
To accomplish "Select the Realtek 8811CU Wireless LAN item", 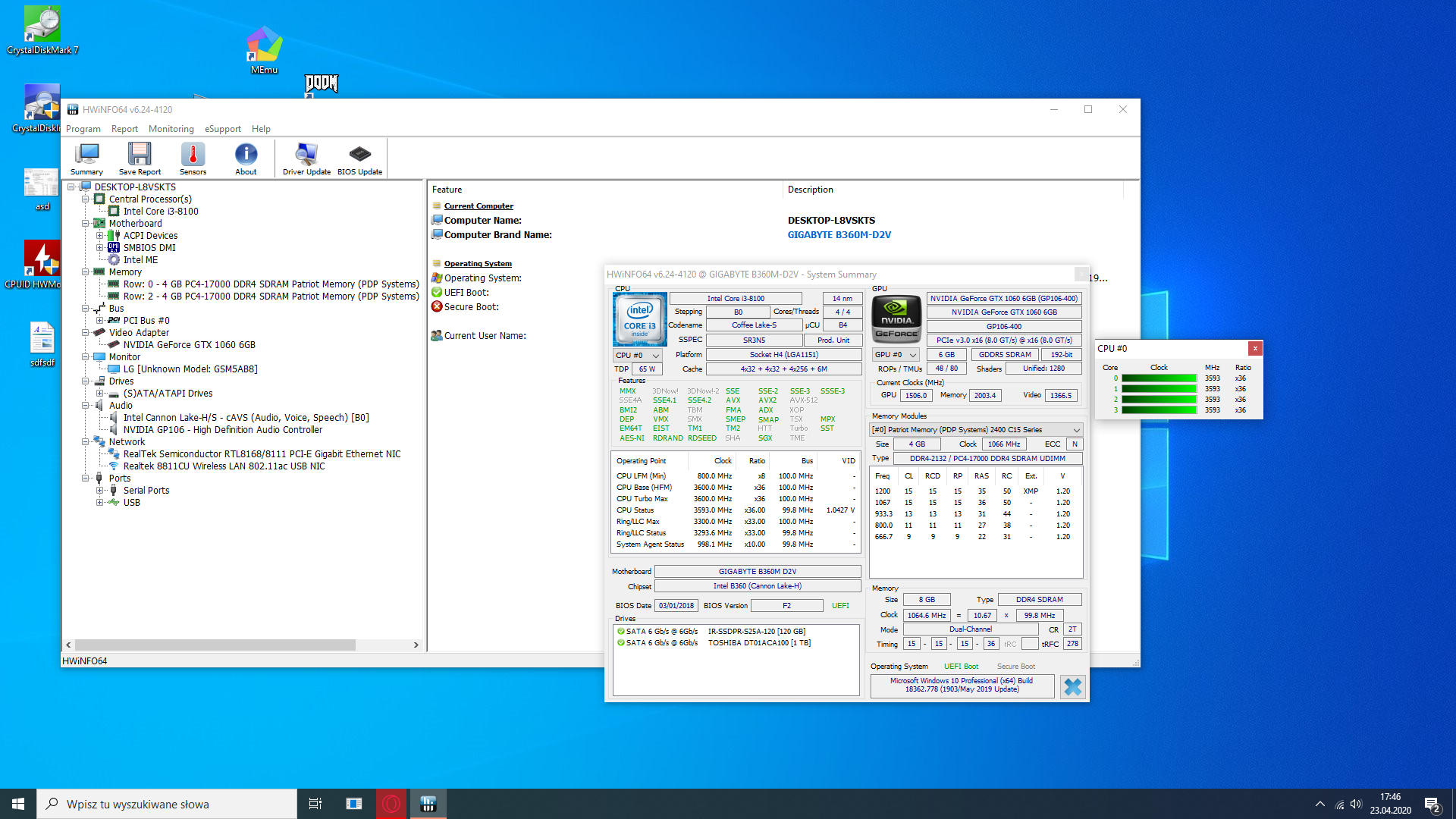I will 224,466.
